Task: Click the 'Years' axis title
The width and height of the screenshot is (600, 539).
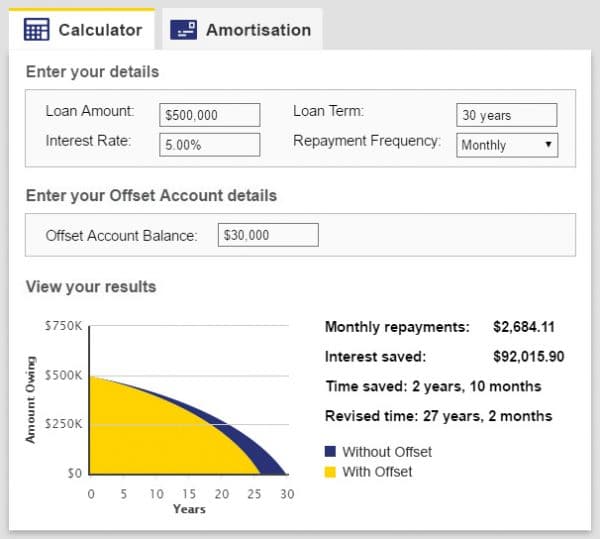Action: [x=189, y=509]
